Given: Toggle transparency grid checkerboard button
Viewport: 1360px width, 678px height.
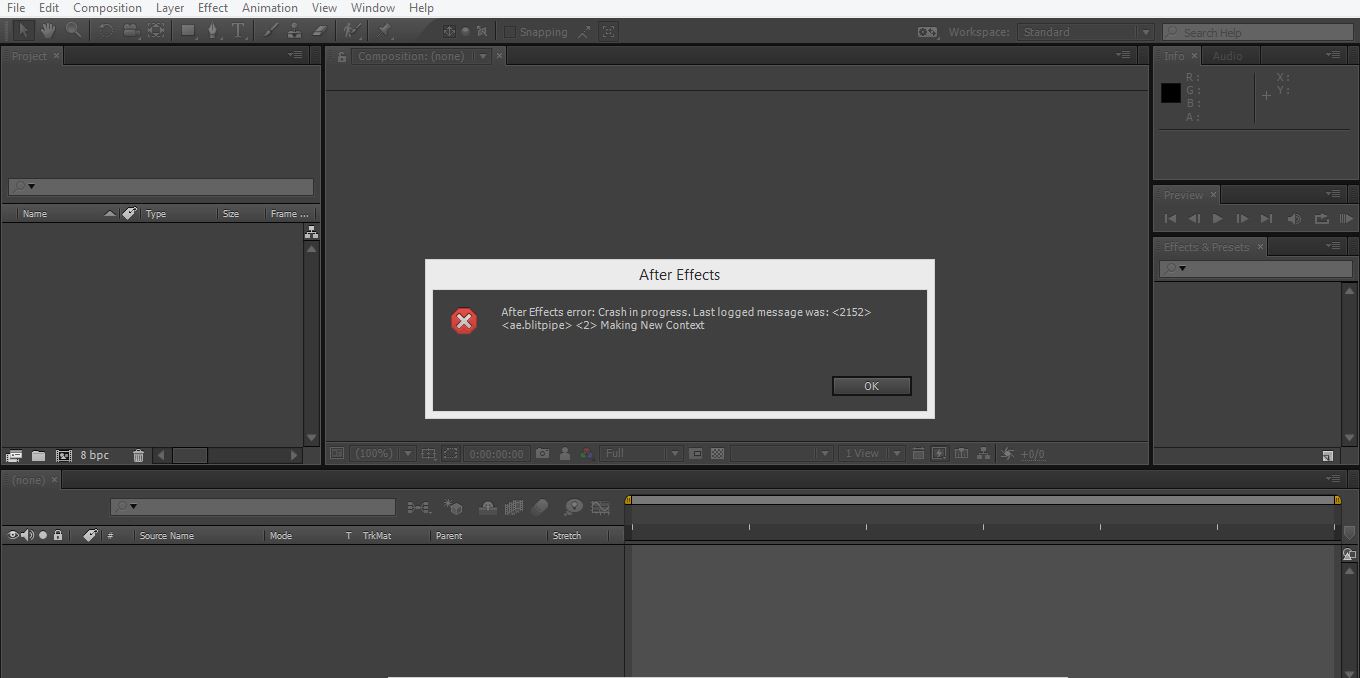Looking at the screenshot, I should 717,453.
